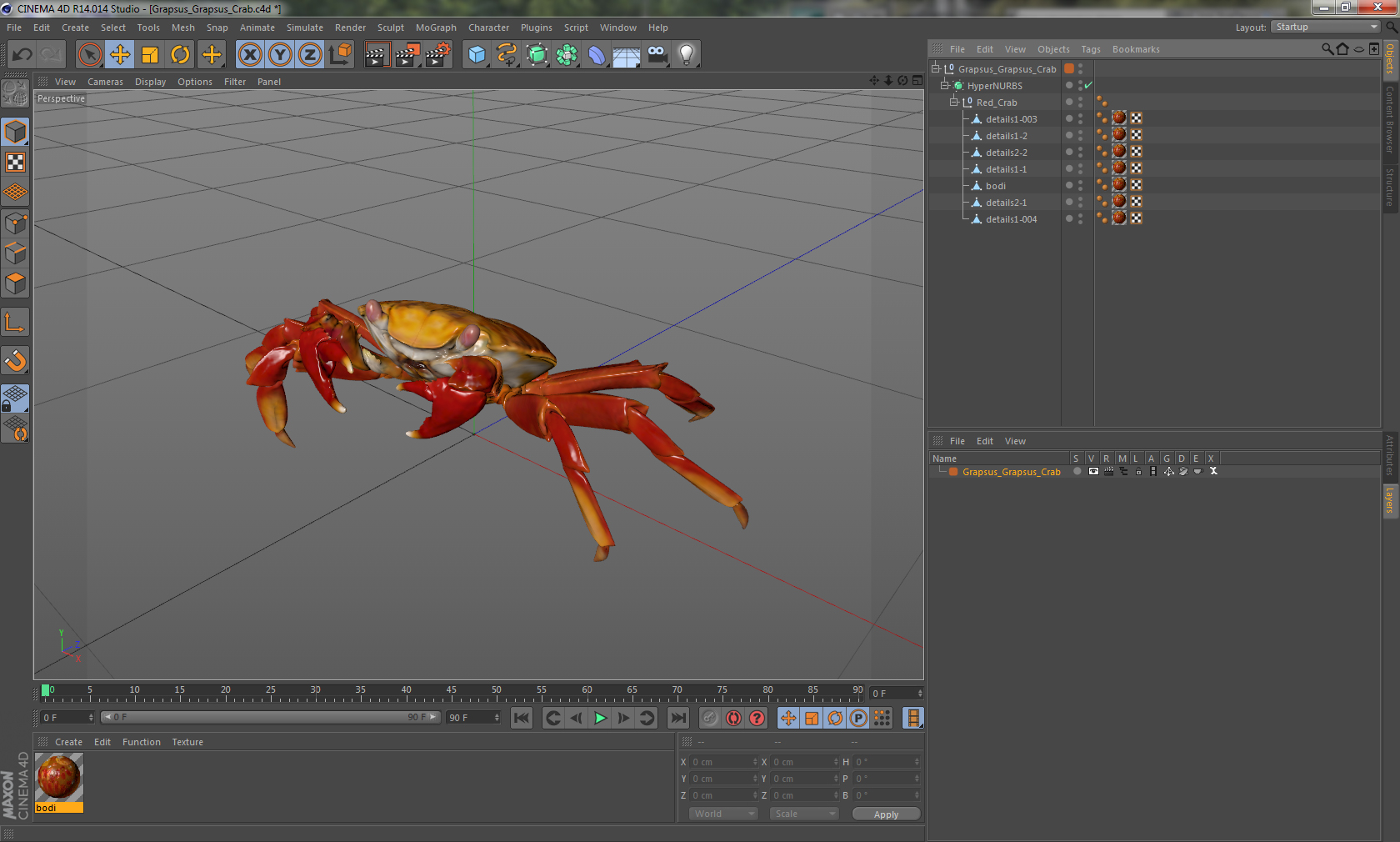Render to Picture Viewer
This screenshot has width=1400, height=842.
(x=407, y=55)
